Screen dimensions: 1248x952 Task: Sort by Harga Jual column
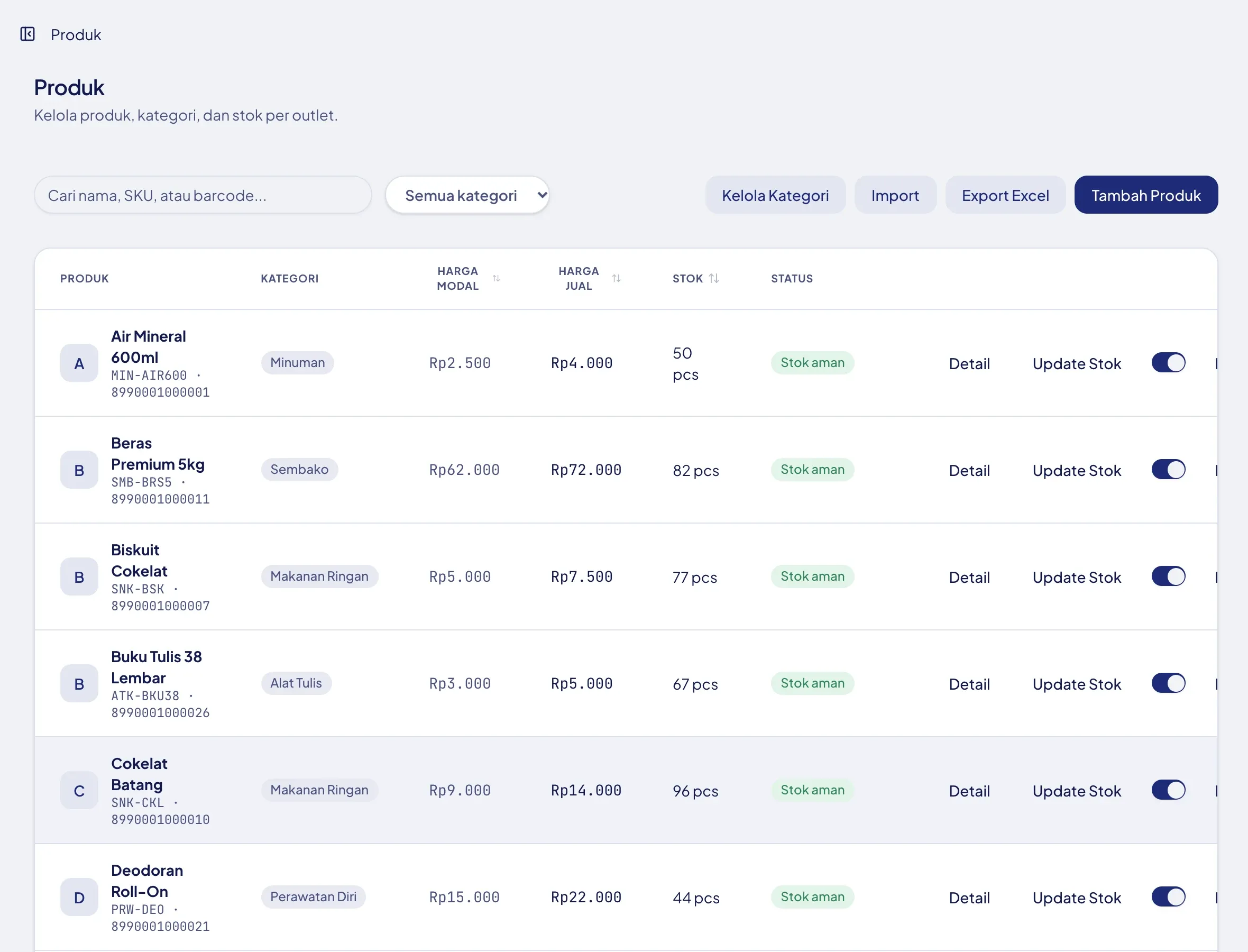pos(617,278)
